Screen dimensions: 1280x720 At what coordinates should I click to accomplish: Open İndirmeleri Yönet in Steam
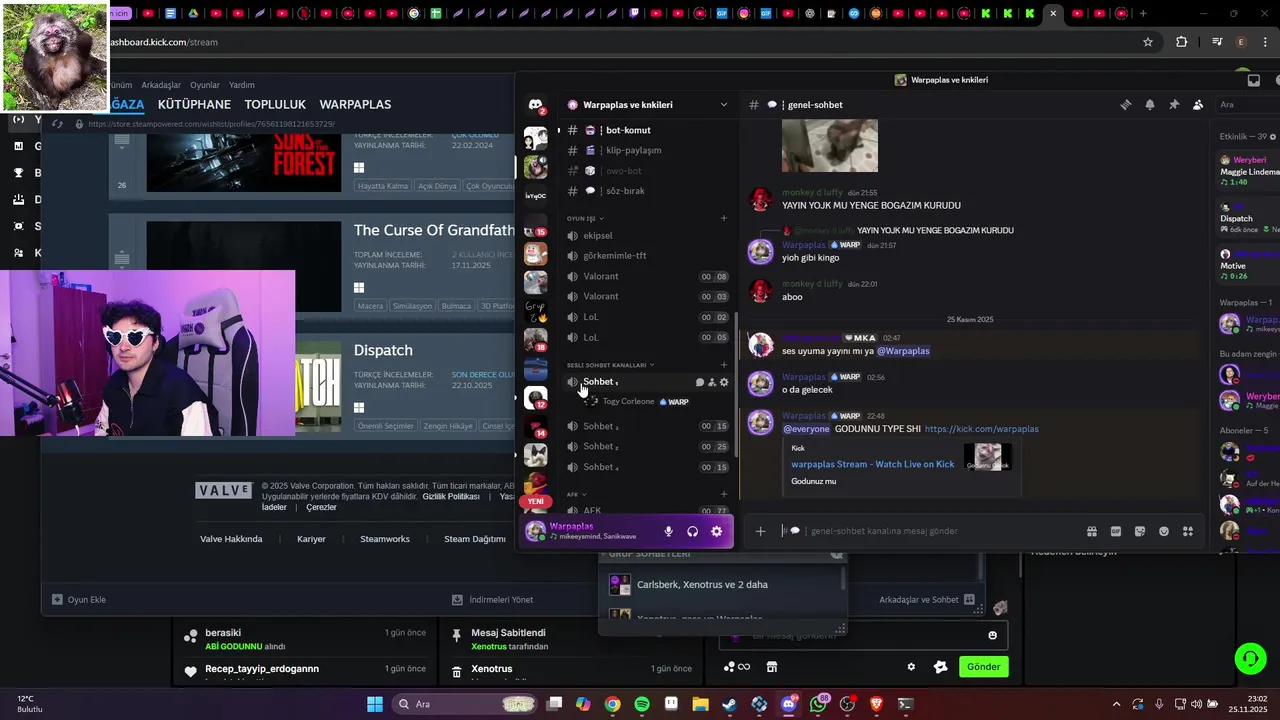493,600
